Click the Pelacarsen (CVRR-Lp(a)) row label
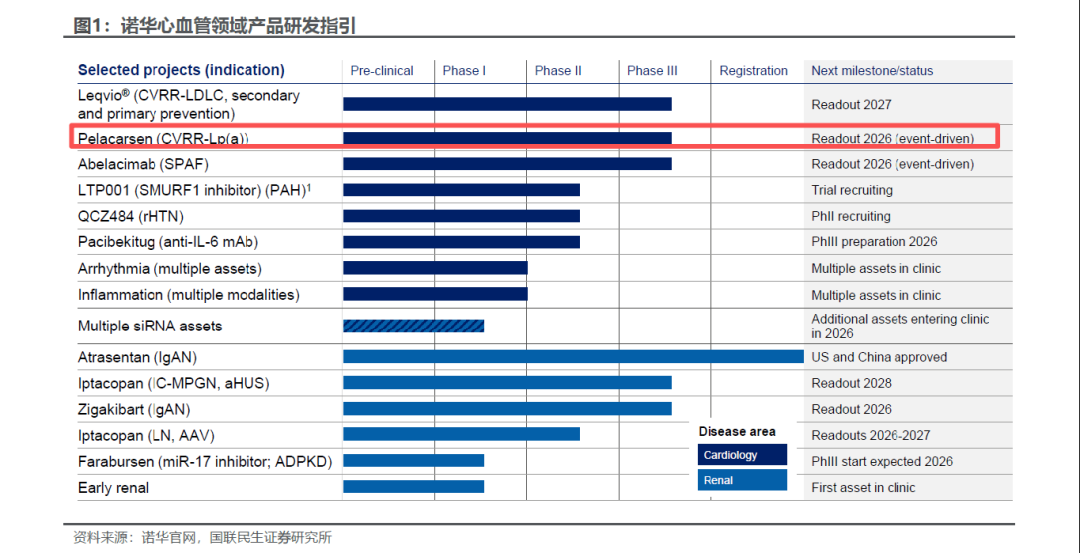 click(163, 139)
